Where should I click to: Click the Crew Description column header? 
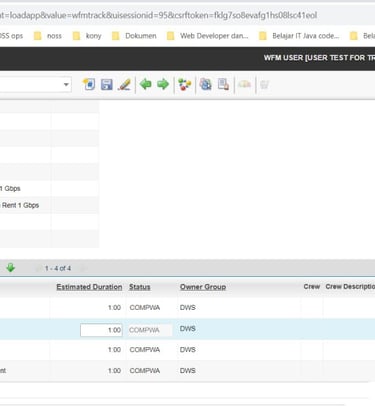(350, 287)
